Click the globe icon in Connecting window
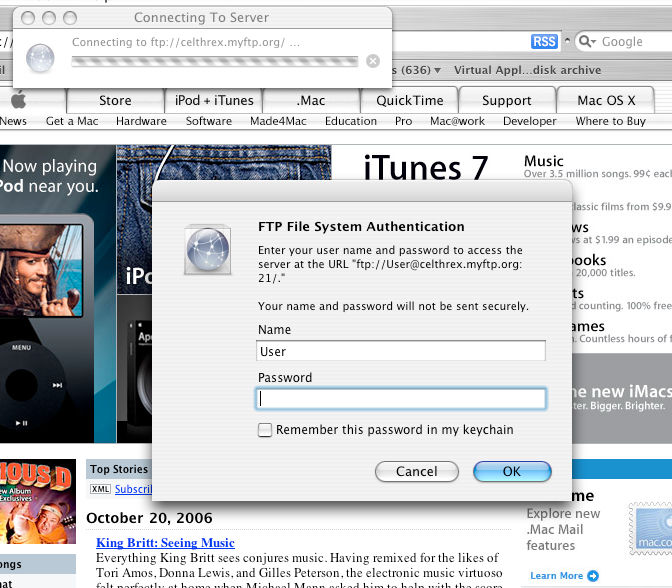This screenshot has width=672, height=588. pyautogui.click(x=40, y=58)
